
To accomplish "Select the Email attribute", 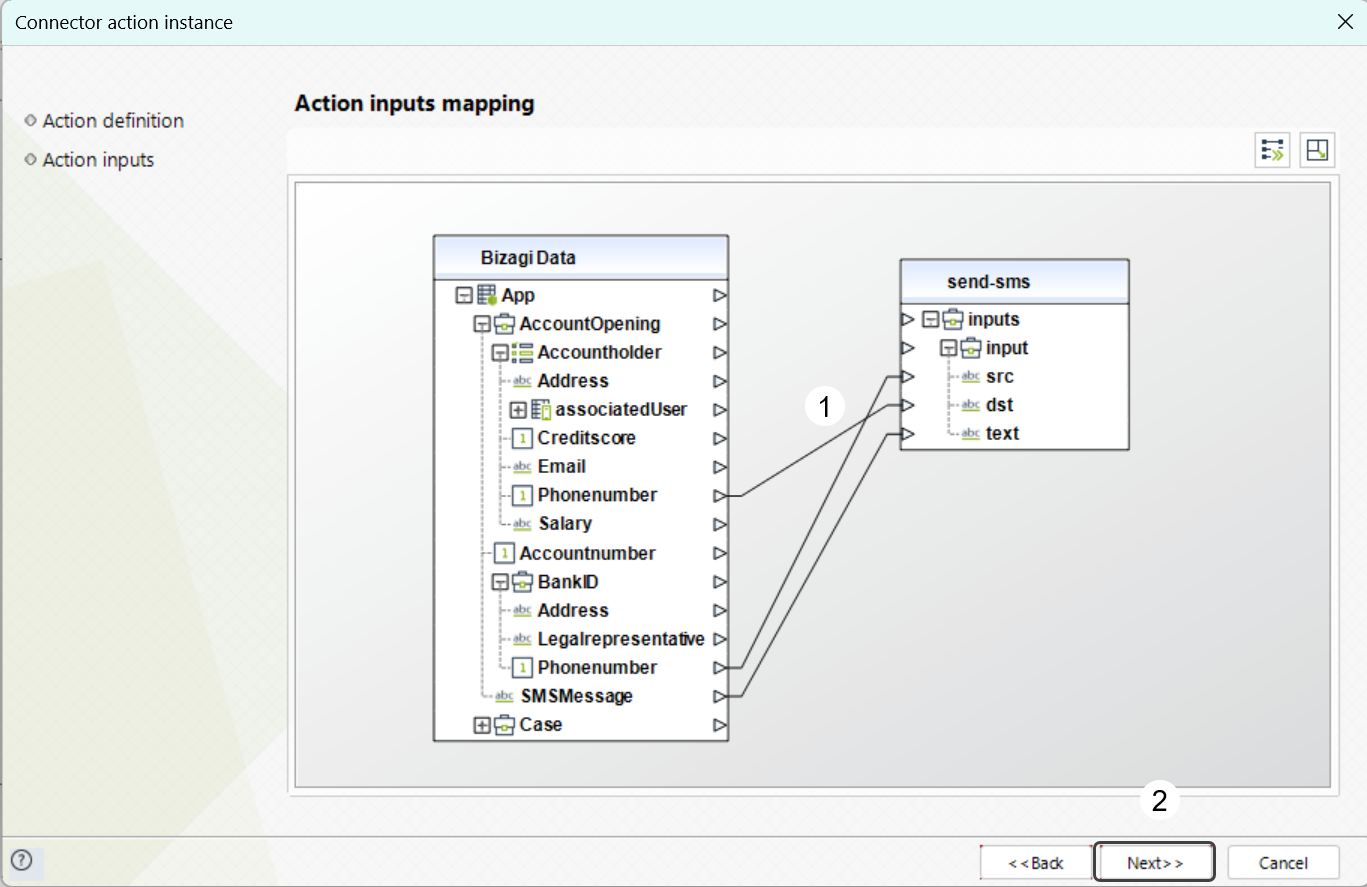I will click(x=562, y=467).
